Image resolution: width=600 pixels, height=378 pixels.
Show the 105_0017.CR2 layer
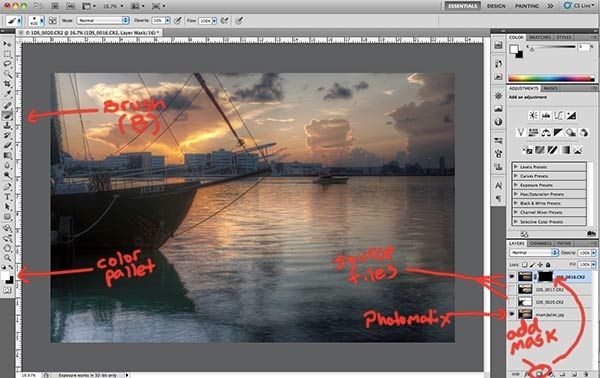coord(512,289)
